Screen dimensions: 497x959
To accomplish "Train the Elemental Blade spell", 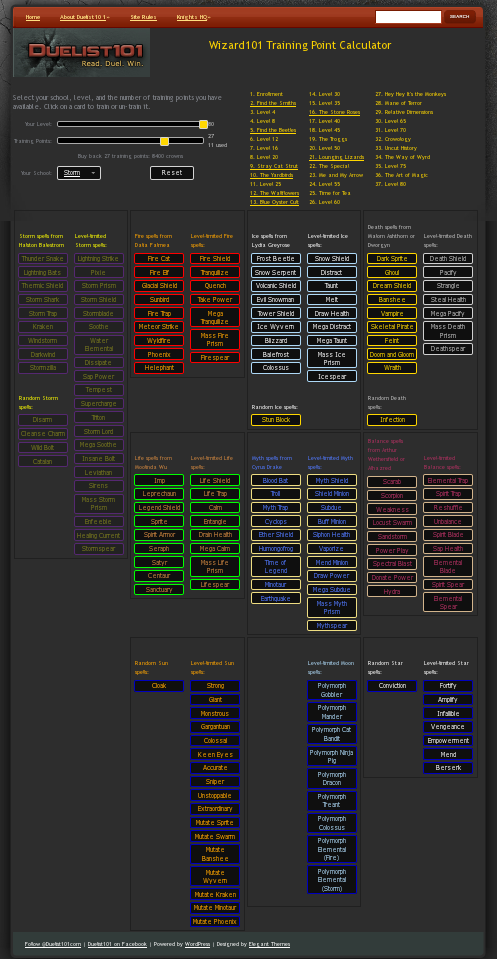I will pos(448,567).
